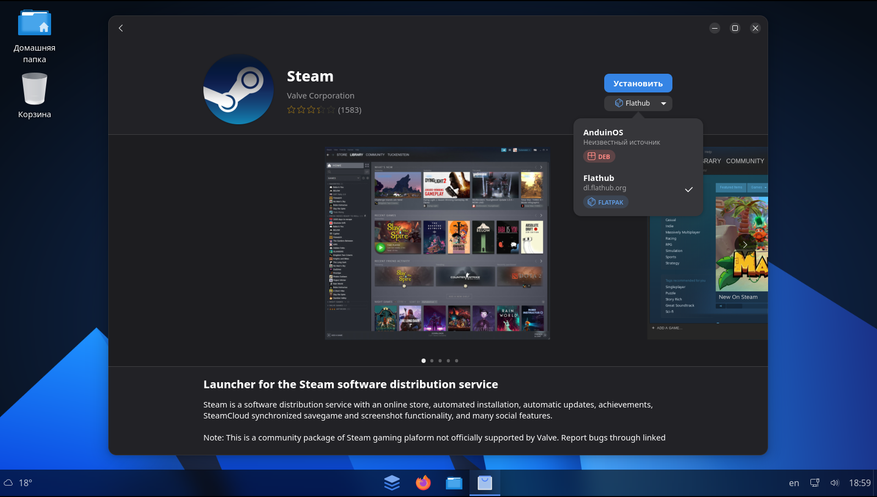Open the main Steam library screenshot
Viewport: 877px width, 497px height.
coord(437,243)
